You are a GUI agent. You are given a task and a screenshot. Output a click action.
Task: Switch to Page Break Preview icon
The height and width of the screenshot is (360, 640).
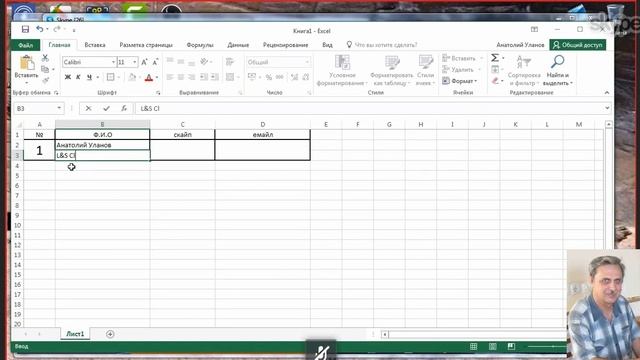[511, 347]
